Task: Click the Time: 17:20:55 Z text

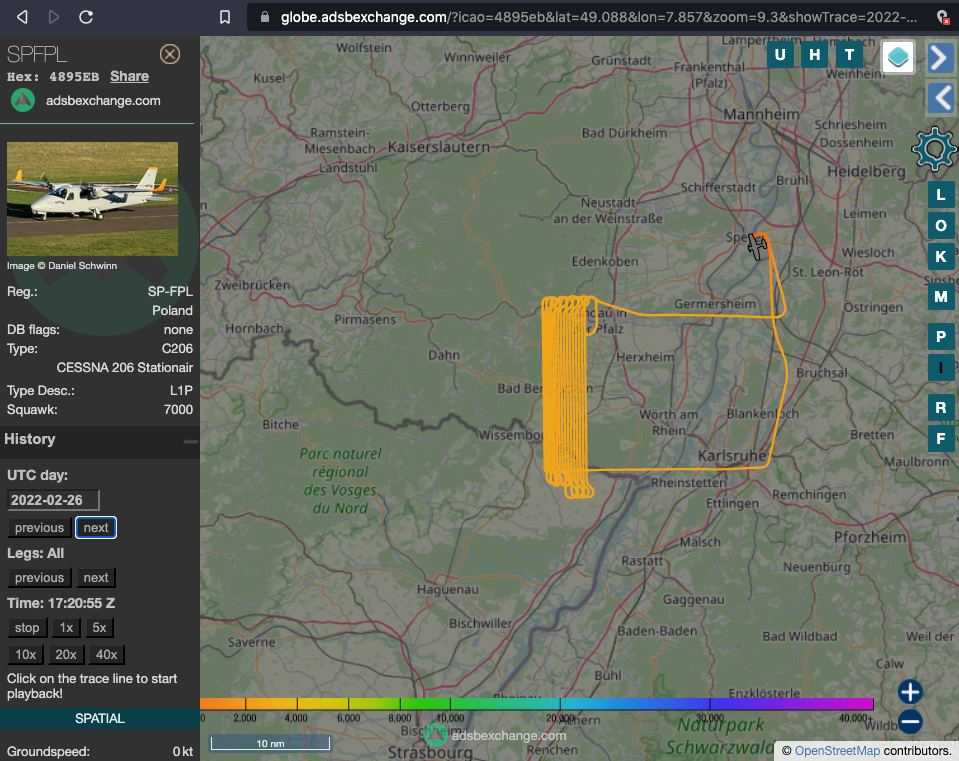Action: coord(61,603)
